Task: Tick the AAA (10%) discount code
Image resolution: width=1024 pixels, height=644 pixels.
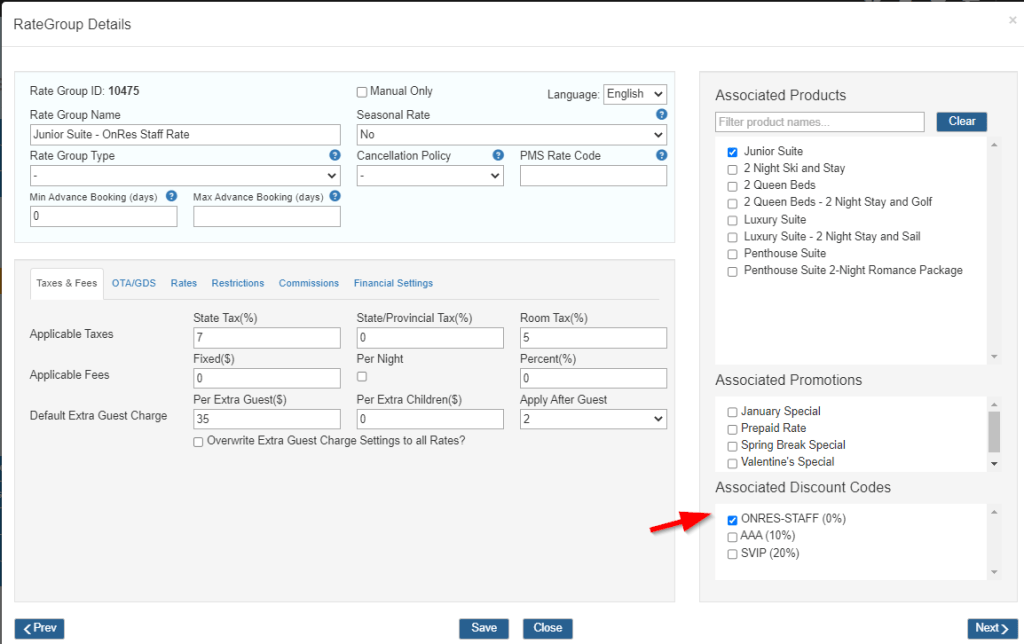Action: tap(733, 537)
